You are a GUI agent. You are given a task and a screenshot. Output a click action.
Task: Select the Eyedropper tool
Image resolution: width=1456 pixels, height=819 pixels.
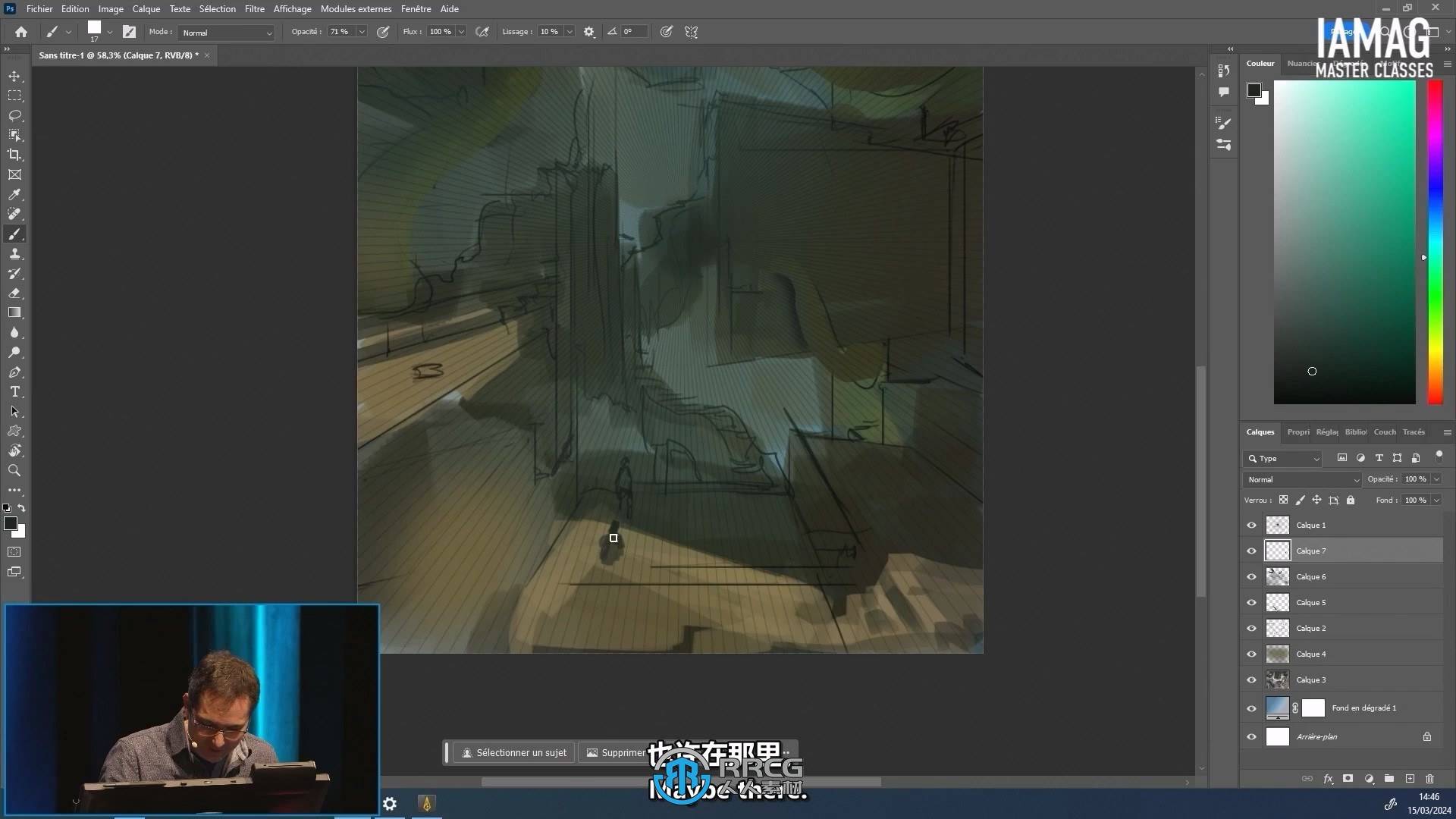click(14, 195)
